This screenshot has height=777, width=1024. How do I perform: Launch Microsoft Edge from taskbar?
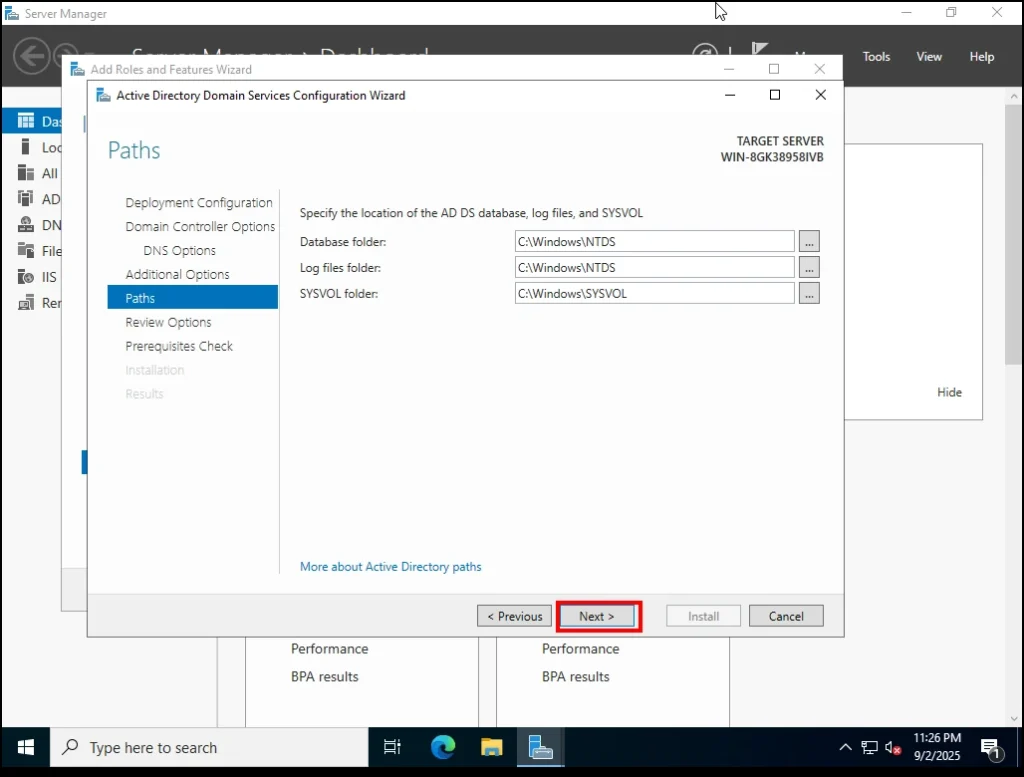pos(443,748)
